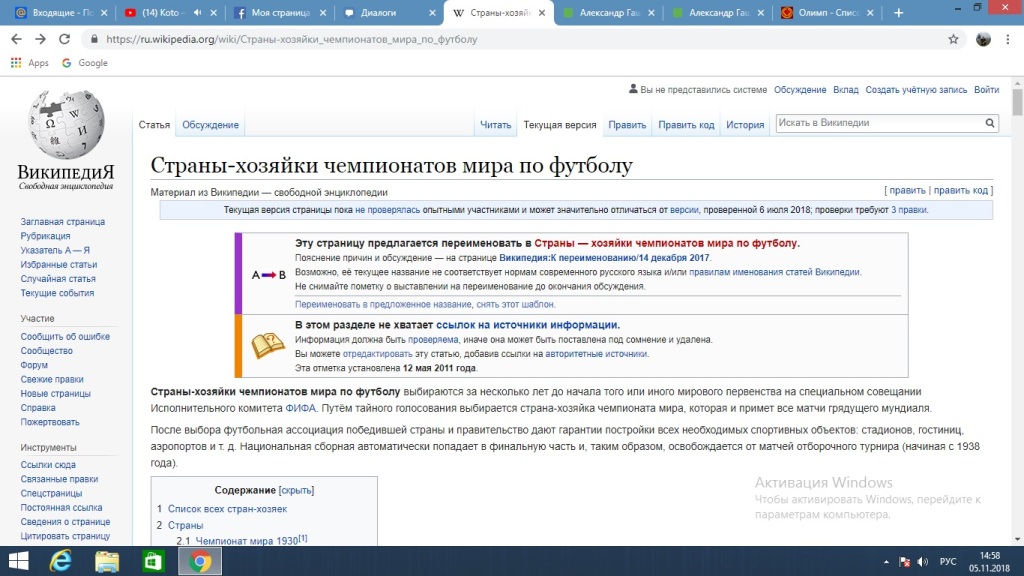This screenshot has height=576, width=1024.
Task: Show hidden system tray icons
Action: [886, 562]
